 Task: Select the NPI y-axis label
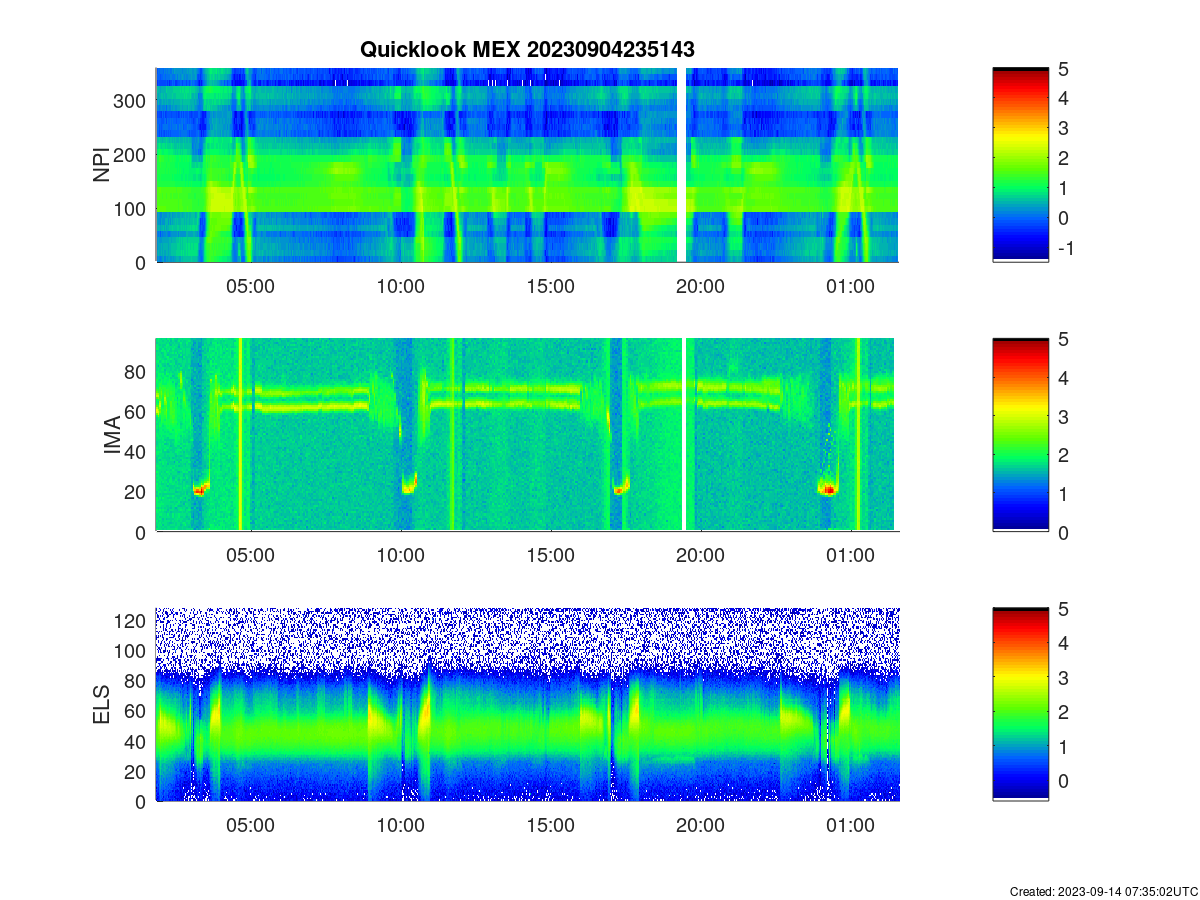pyautogui.click(x=102, y=165)
